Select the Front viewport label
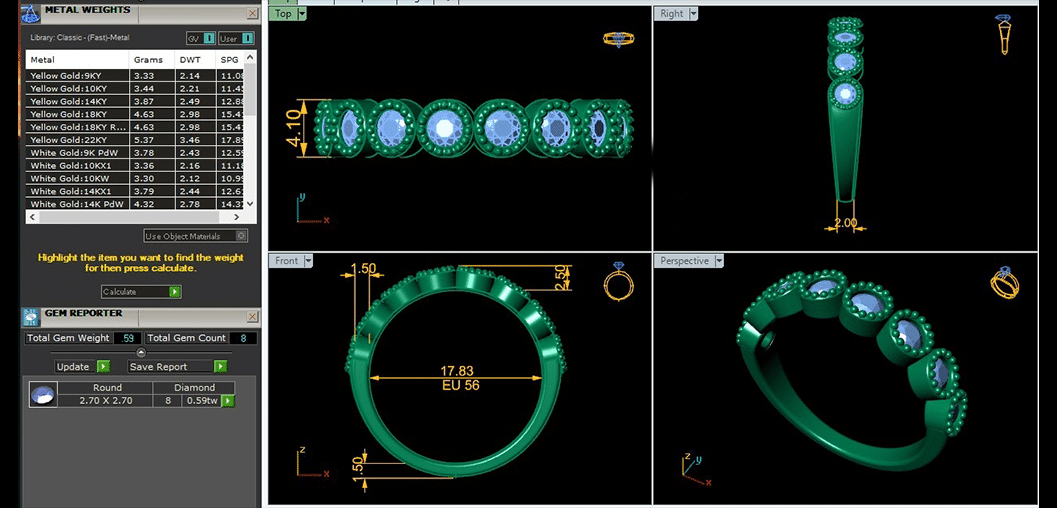 [286, 261]
